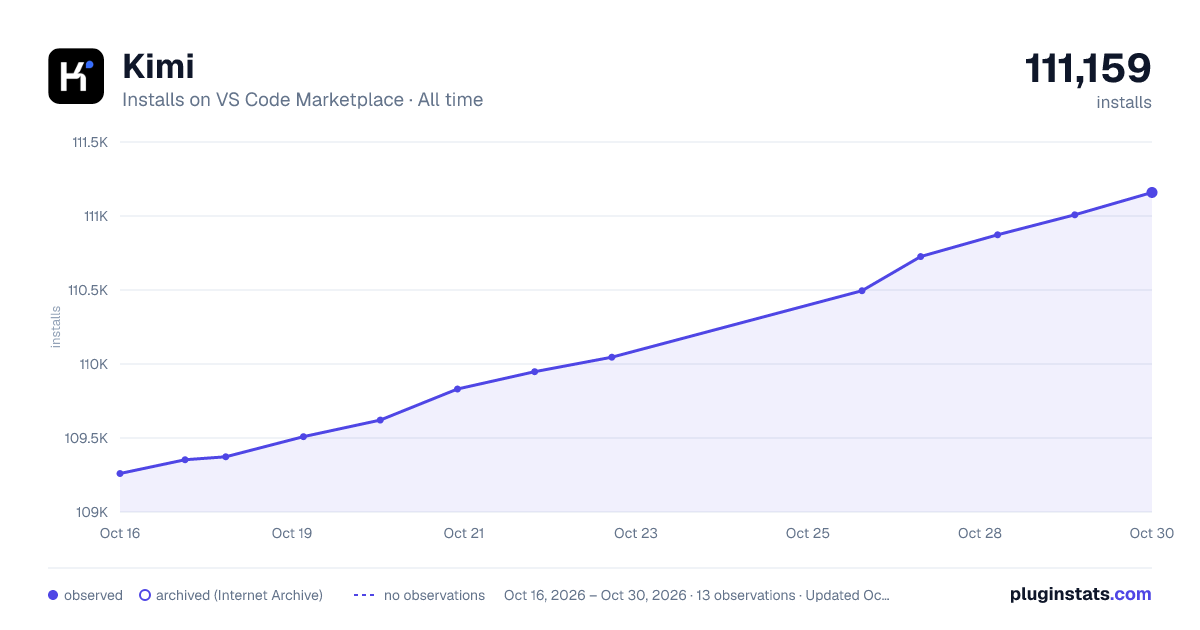
Task: Click the 111,159 total installs figure
Action: (x=1088, y=68)
